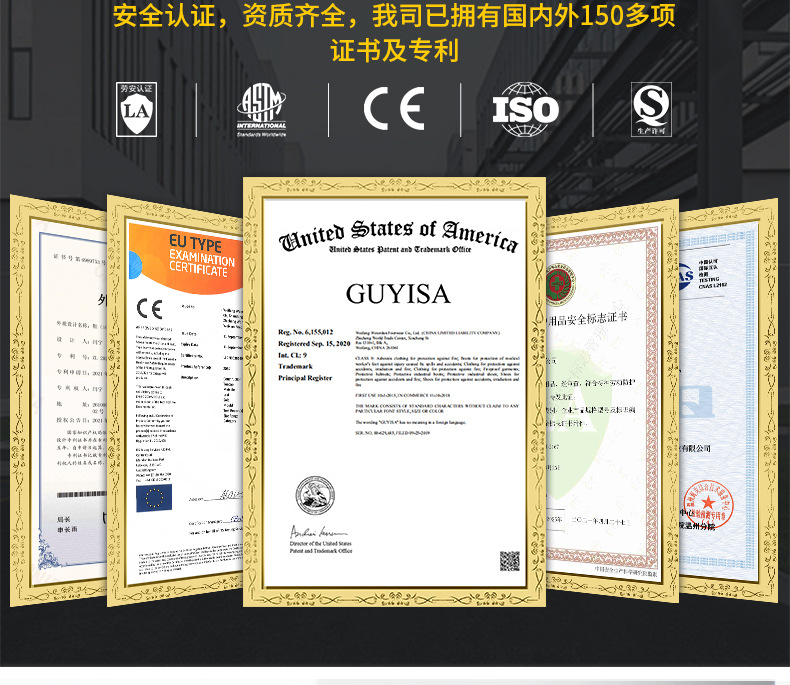This screenshot has height=685, width=790.
Task: Click 'Reg. No. 6,155,012' text
Action: (x=305, y=332)
